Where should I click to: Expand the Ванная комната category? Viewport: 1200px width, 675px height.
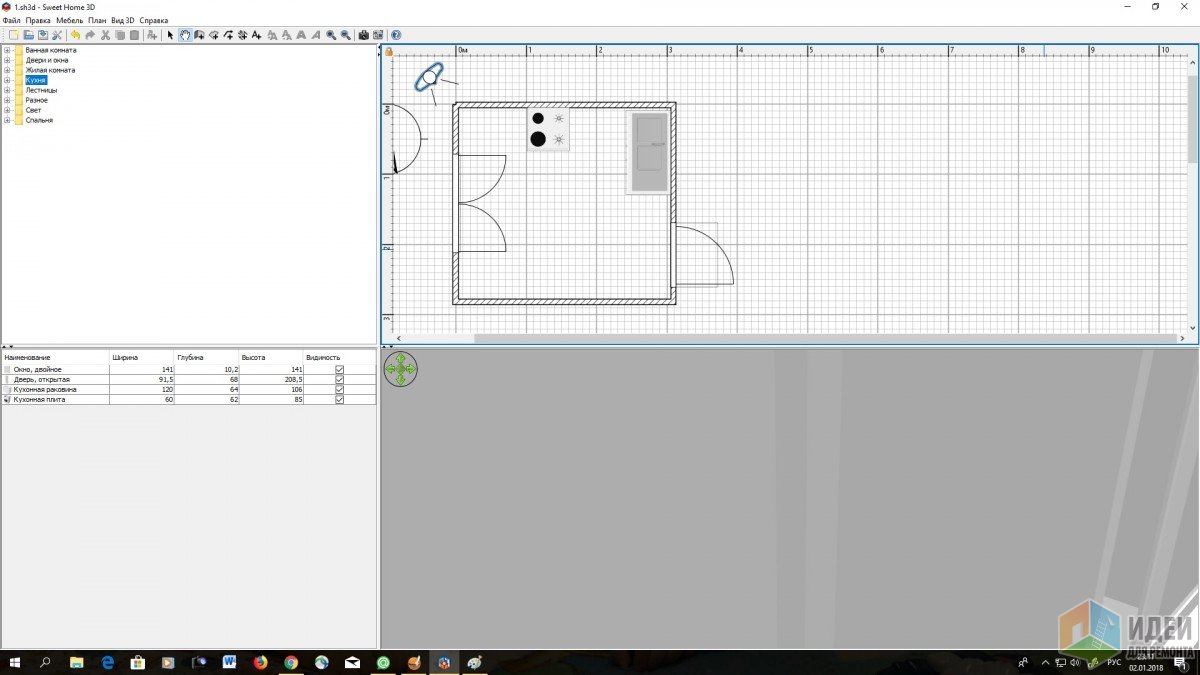click(7, 50)
